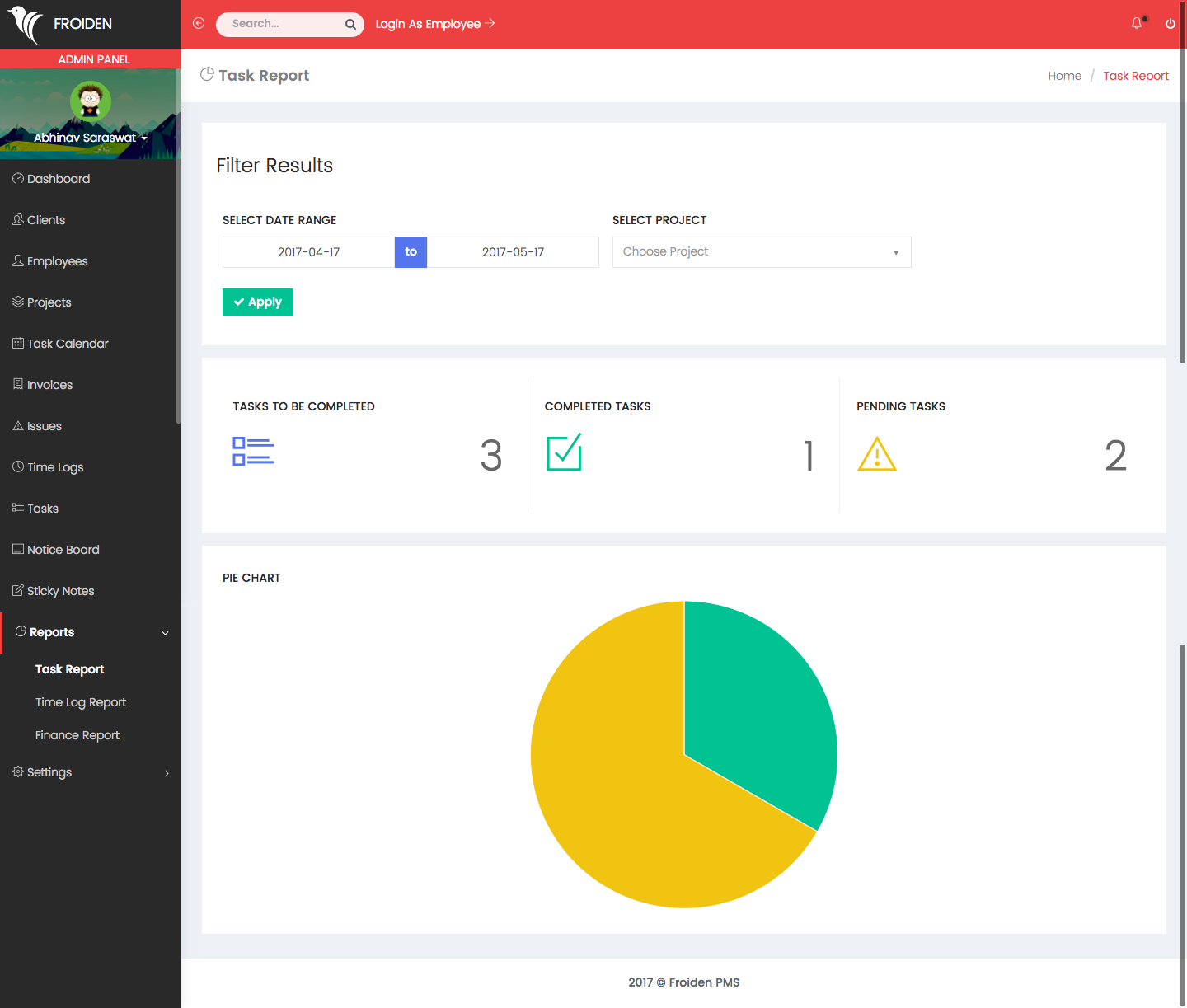This screenshot has width=1187, height=1008.
Task: Open Finance Report submenu item
Action: click(x=77, y=735)
